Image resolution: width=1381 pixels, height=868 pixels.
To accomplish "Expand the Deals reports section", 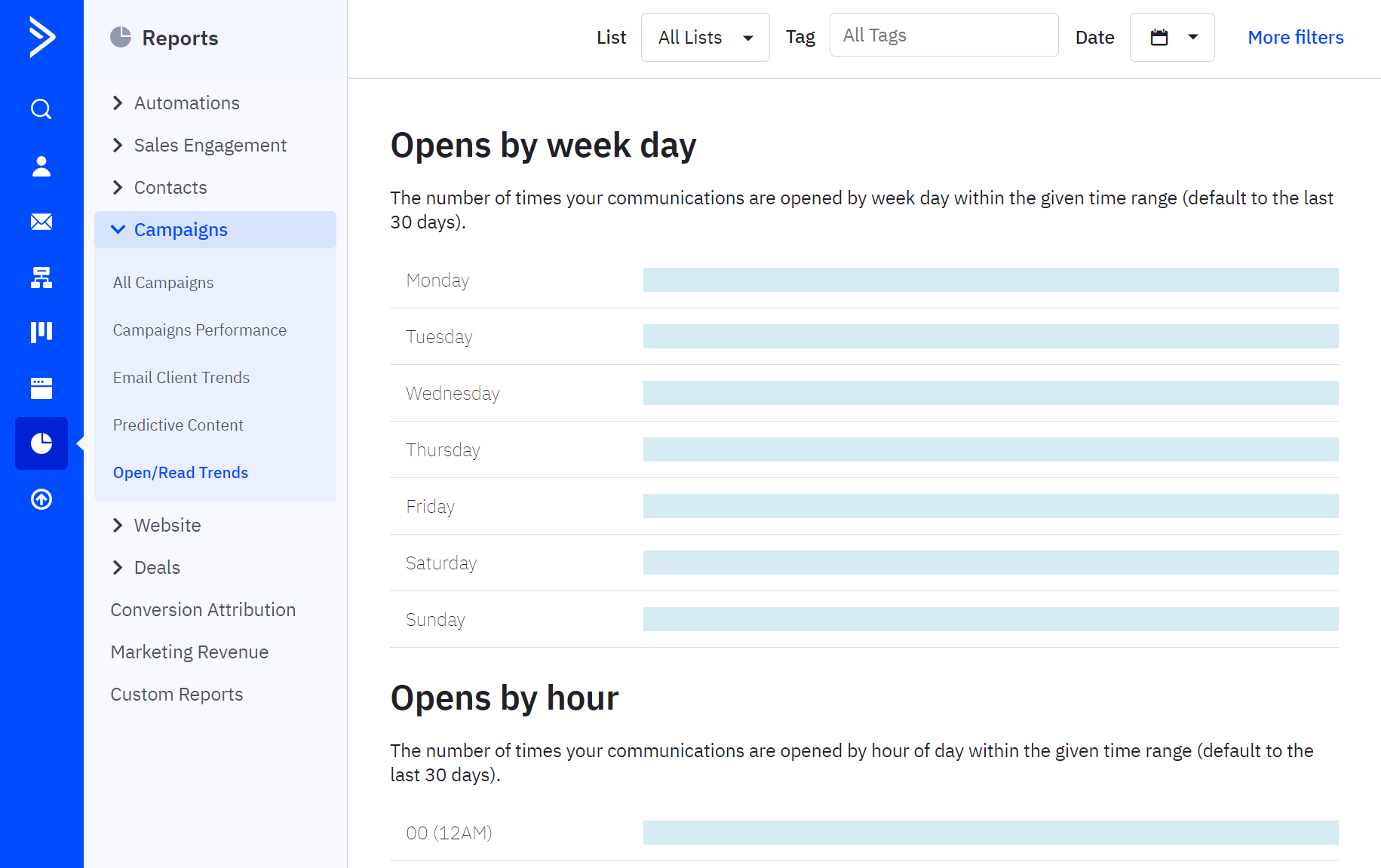I will 145,568.
